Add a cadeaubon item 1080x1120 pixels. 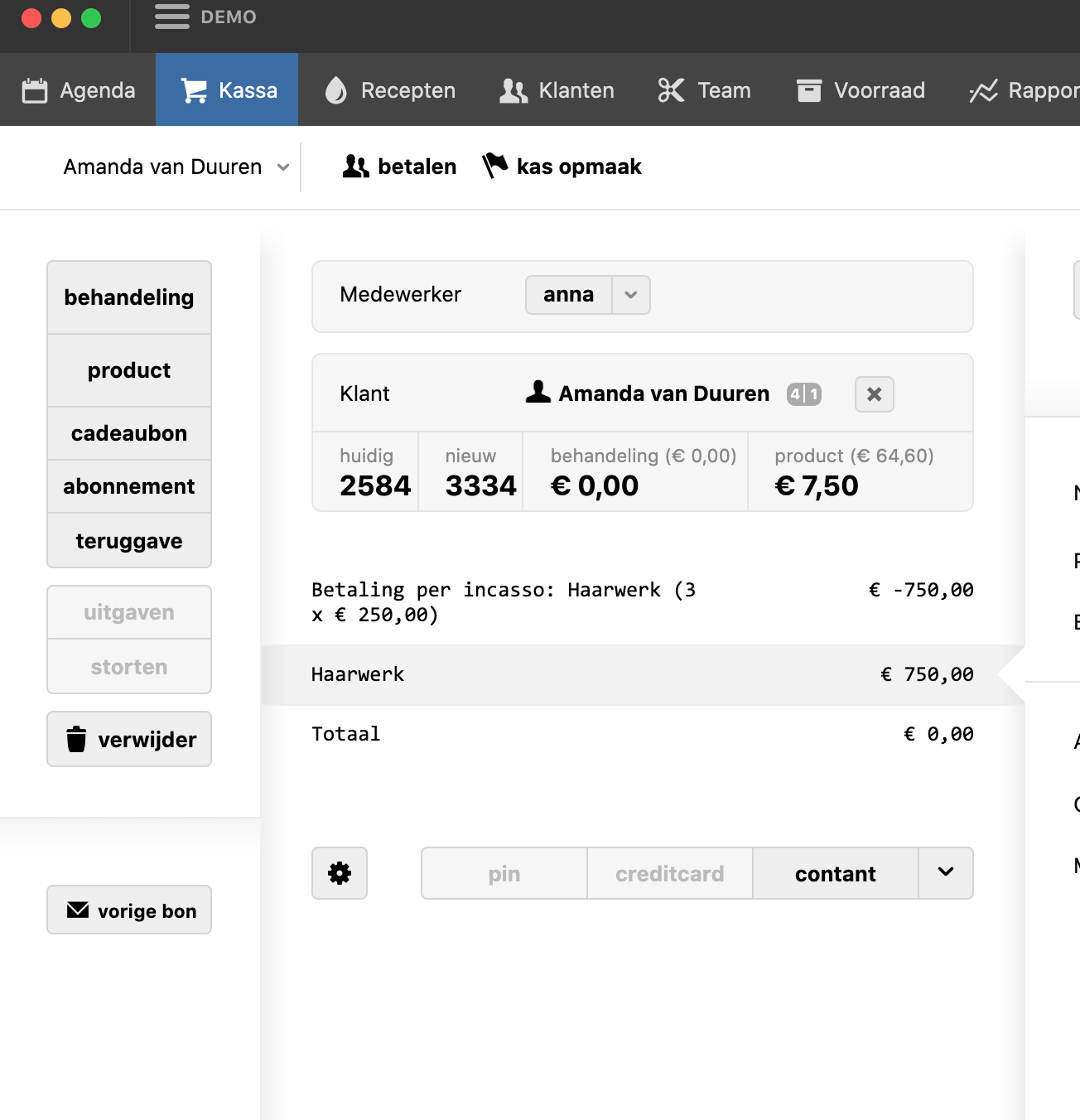[129, 433]
